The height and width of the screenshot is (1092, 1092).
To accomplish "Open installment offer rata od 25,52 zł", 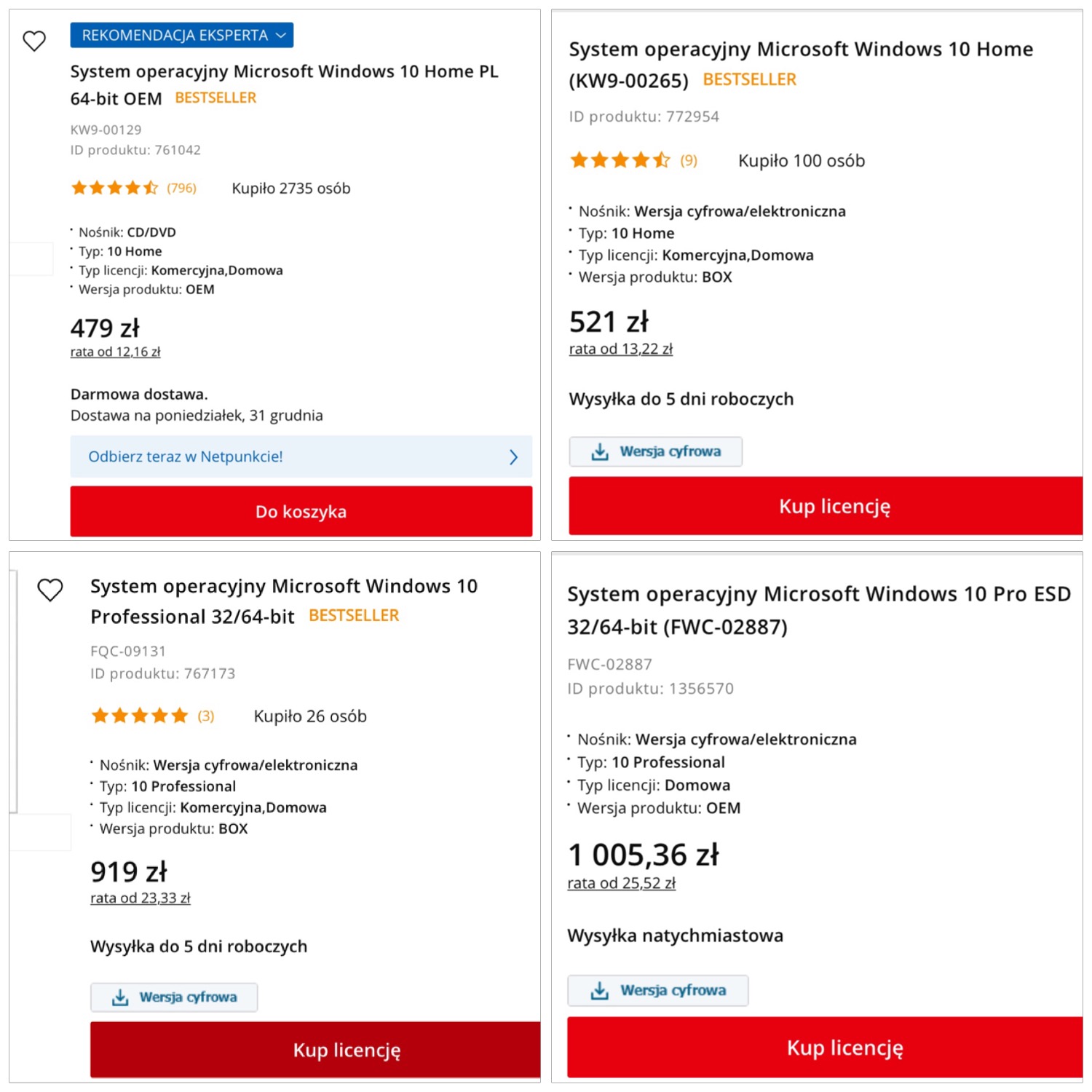I will (x=621, y=884).
